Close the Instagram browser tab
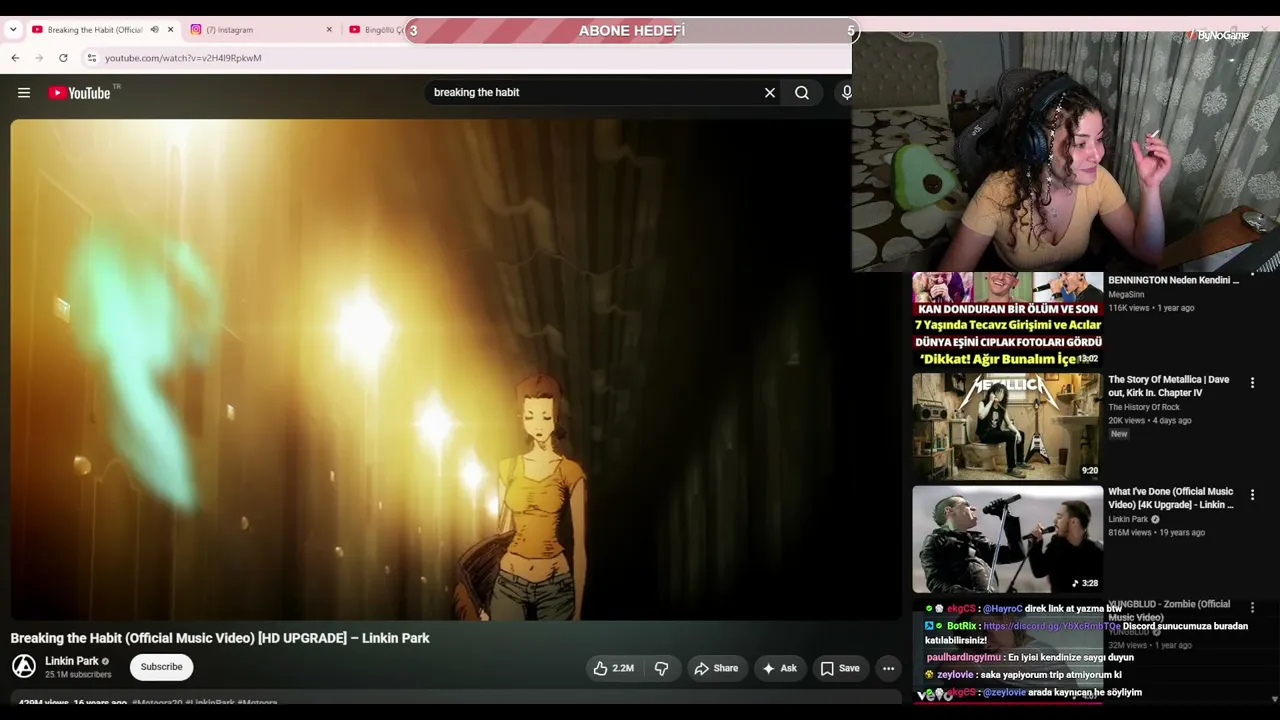This screenshot has height=720, width=1280. 329,30
